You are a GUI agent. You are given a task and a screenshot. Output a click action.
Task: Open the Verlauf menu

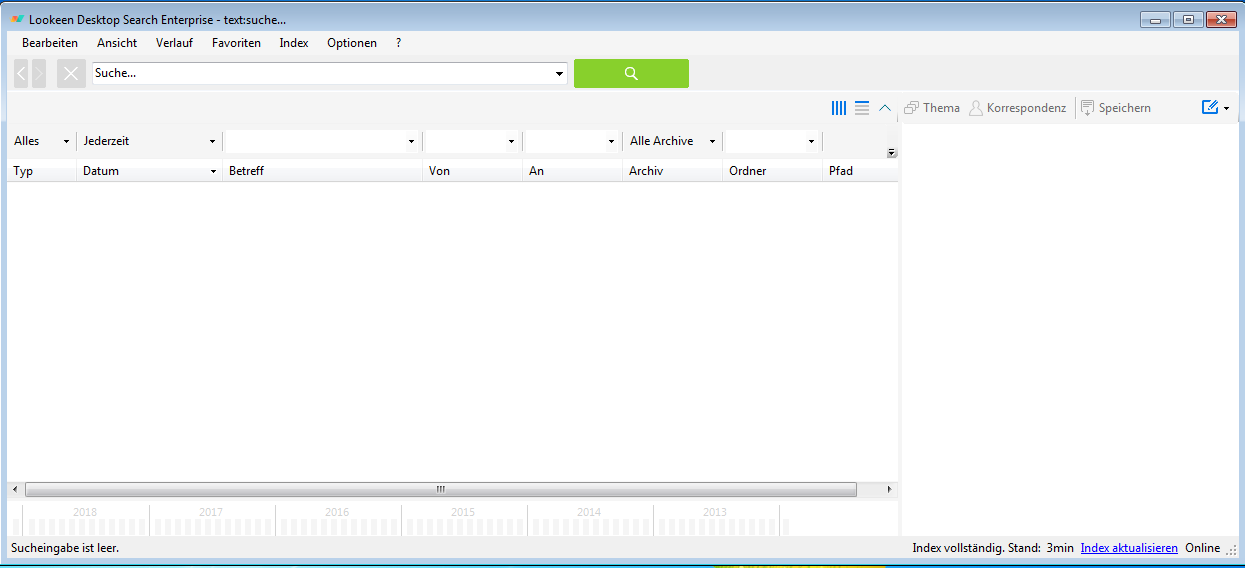point(174,43)
